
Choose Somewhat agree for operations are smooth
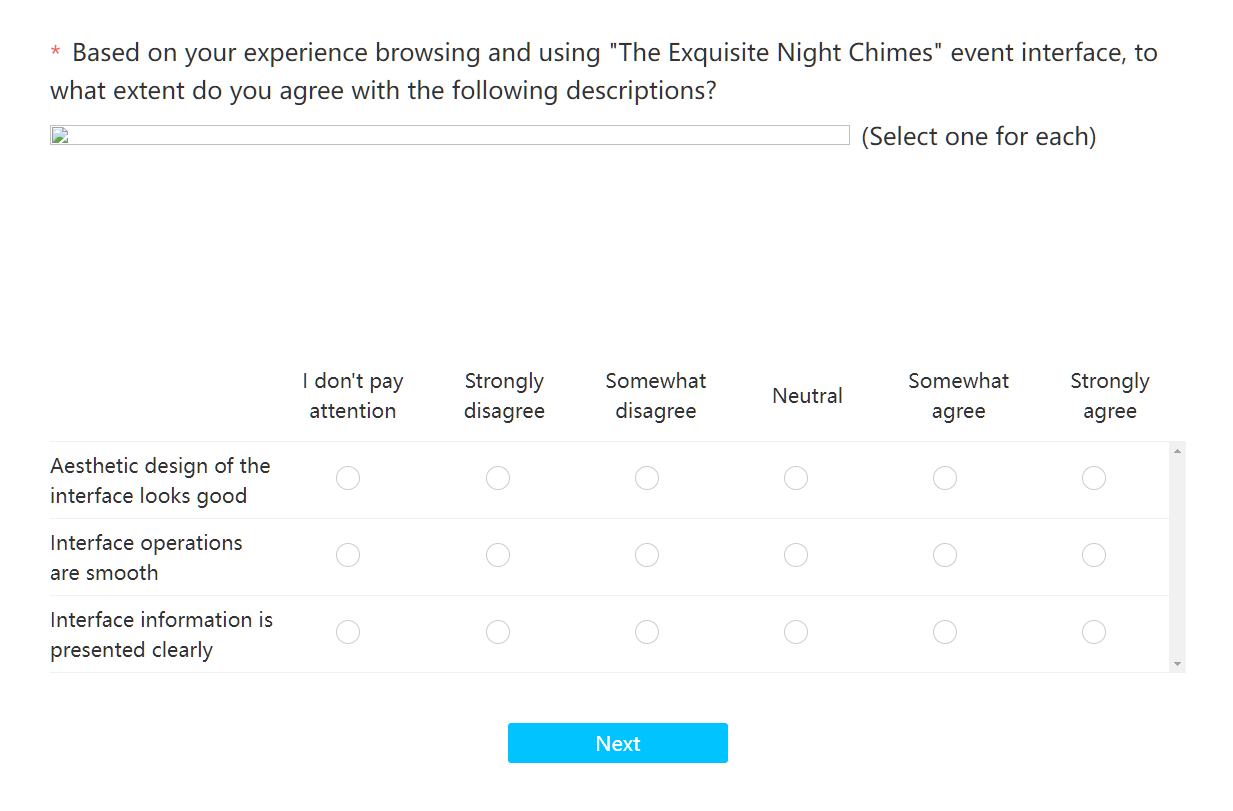944,555
